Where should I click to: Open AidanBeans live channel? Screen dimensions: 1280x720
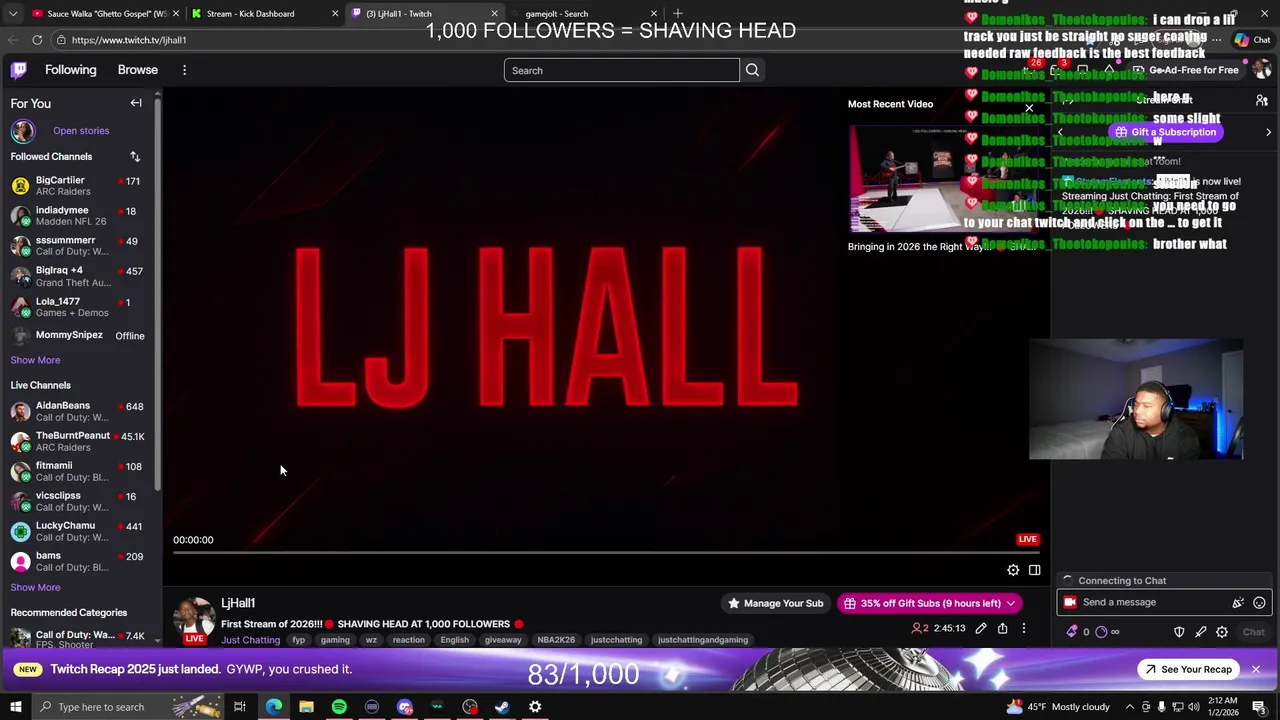coord(78,411)
